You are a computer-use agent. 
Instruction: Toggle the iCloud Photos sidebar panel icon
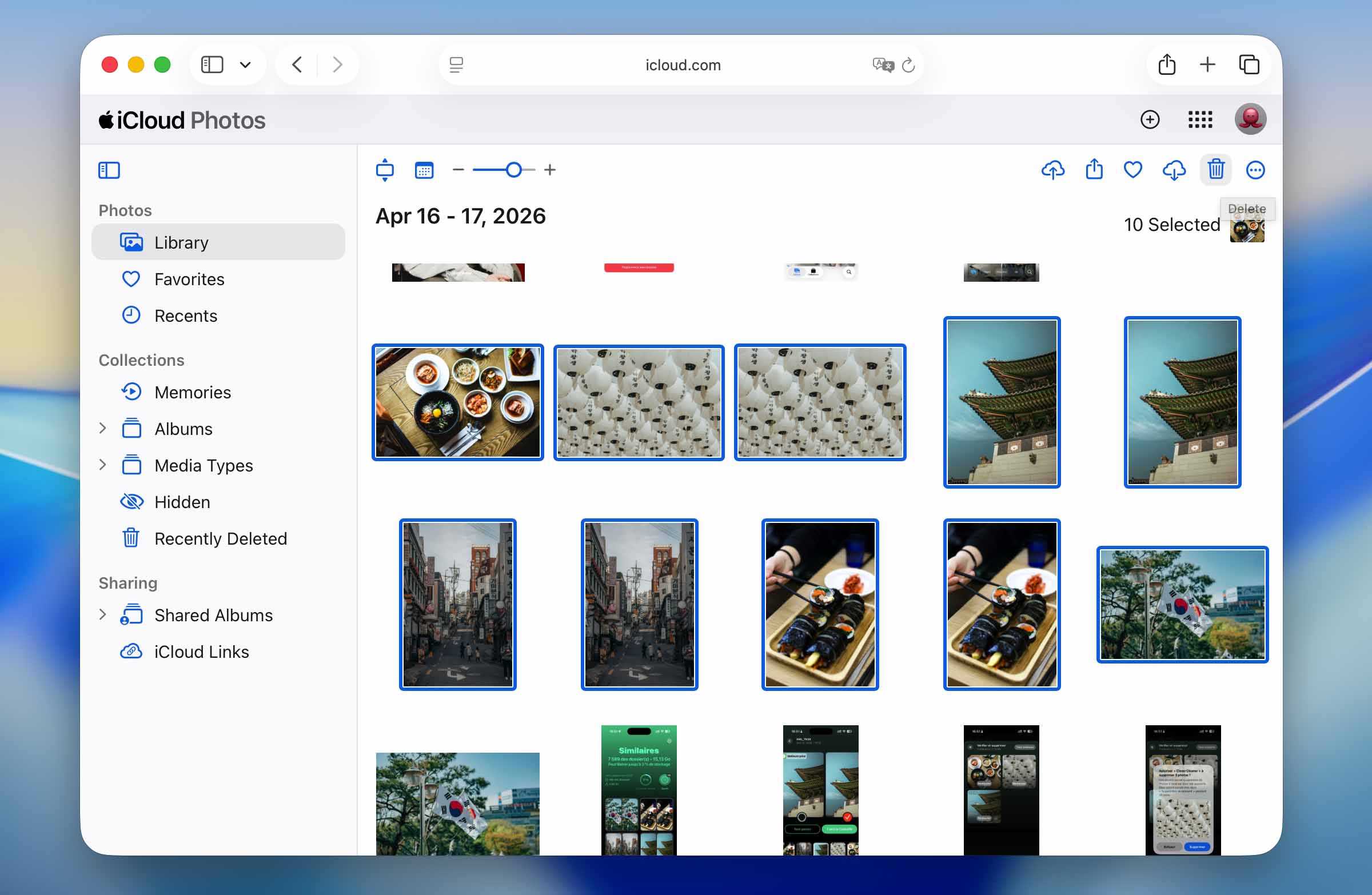coord(109,170)
